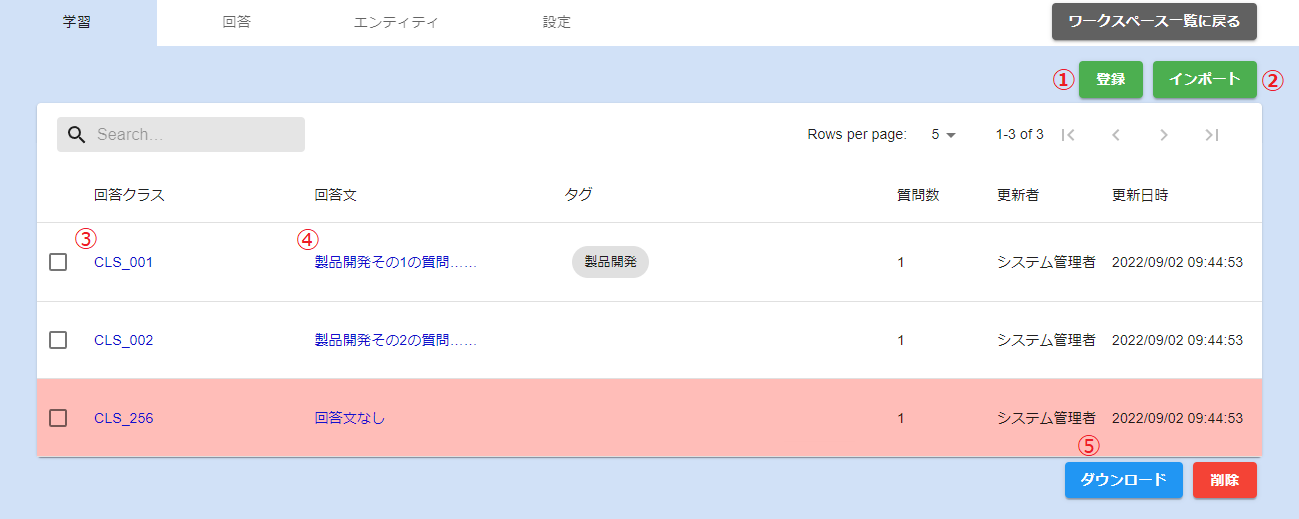Open the CLS_001 class link

click(123, 262)
